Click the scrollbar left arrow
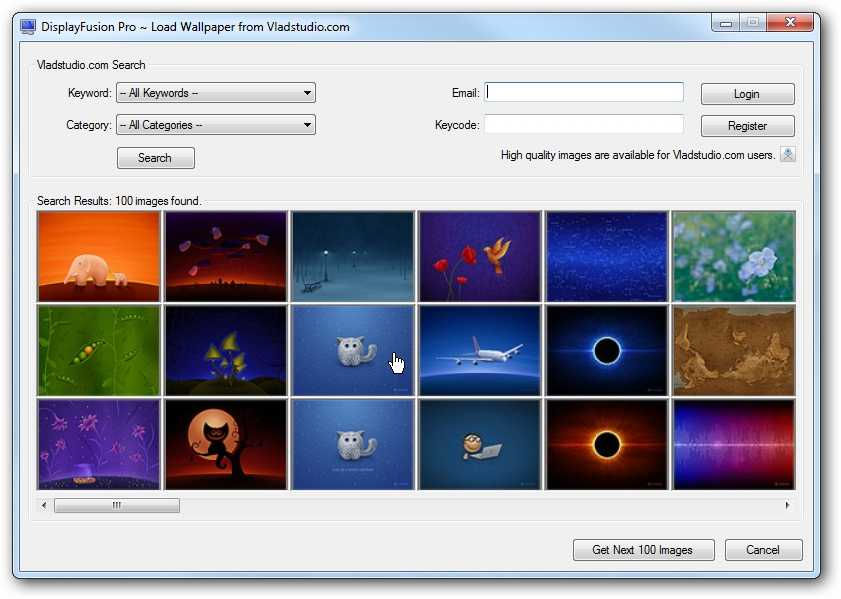 pyautogui.click(x=44, y=505)
